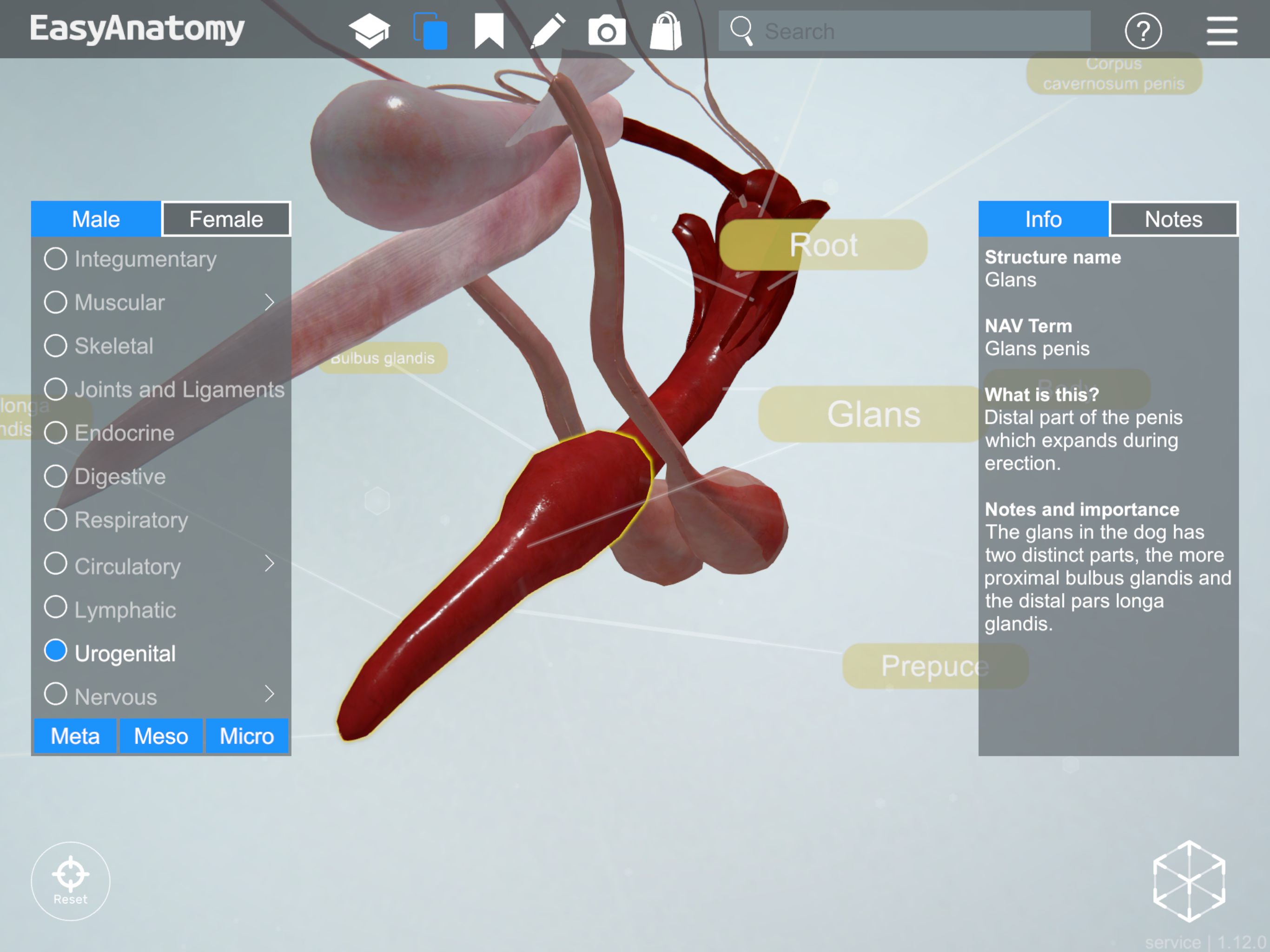Screen dimensions: 1270x952
Task: Select the Root structure label
Action: click(x=823, y=245)
